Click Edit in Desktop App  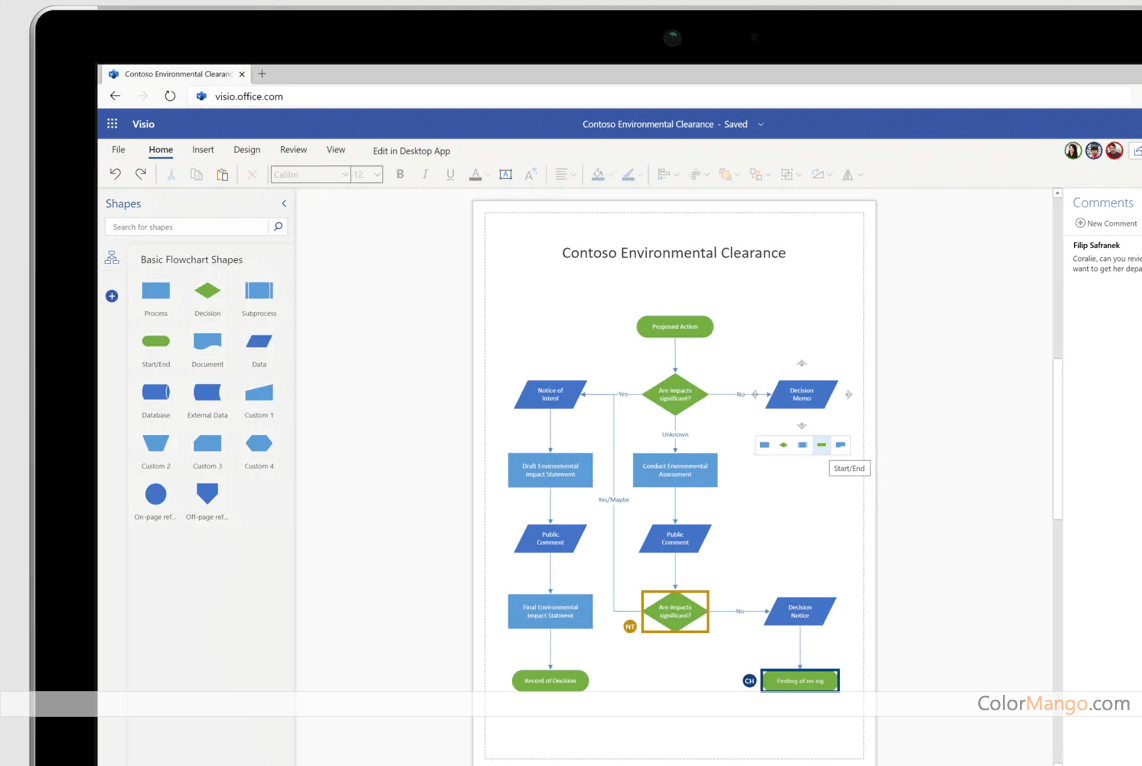click(x=411, y=151)
